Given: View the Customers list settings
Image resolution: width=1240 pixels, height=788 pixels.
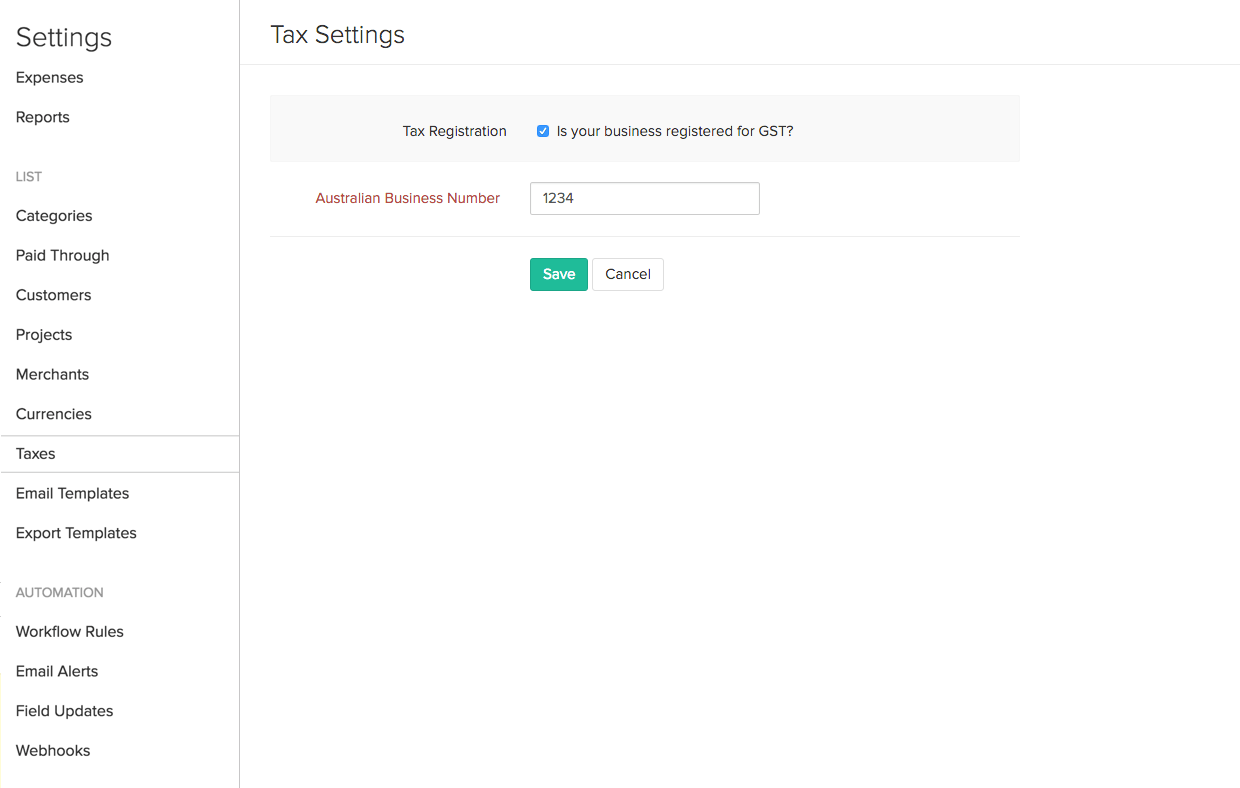Looking at the screenshot, I should click(x=53, y=294).
